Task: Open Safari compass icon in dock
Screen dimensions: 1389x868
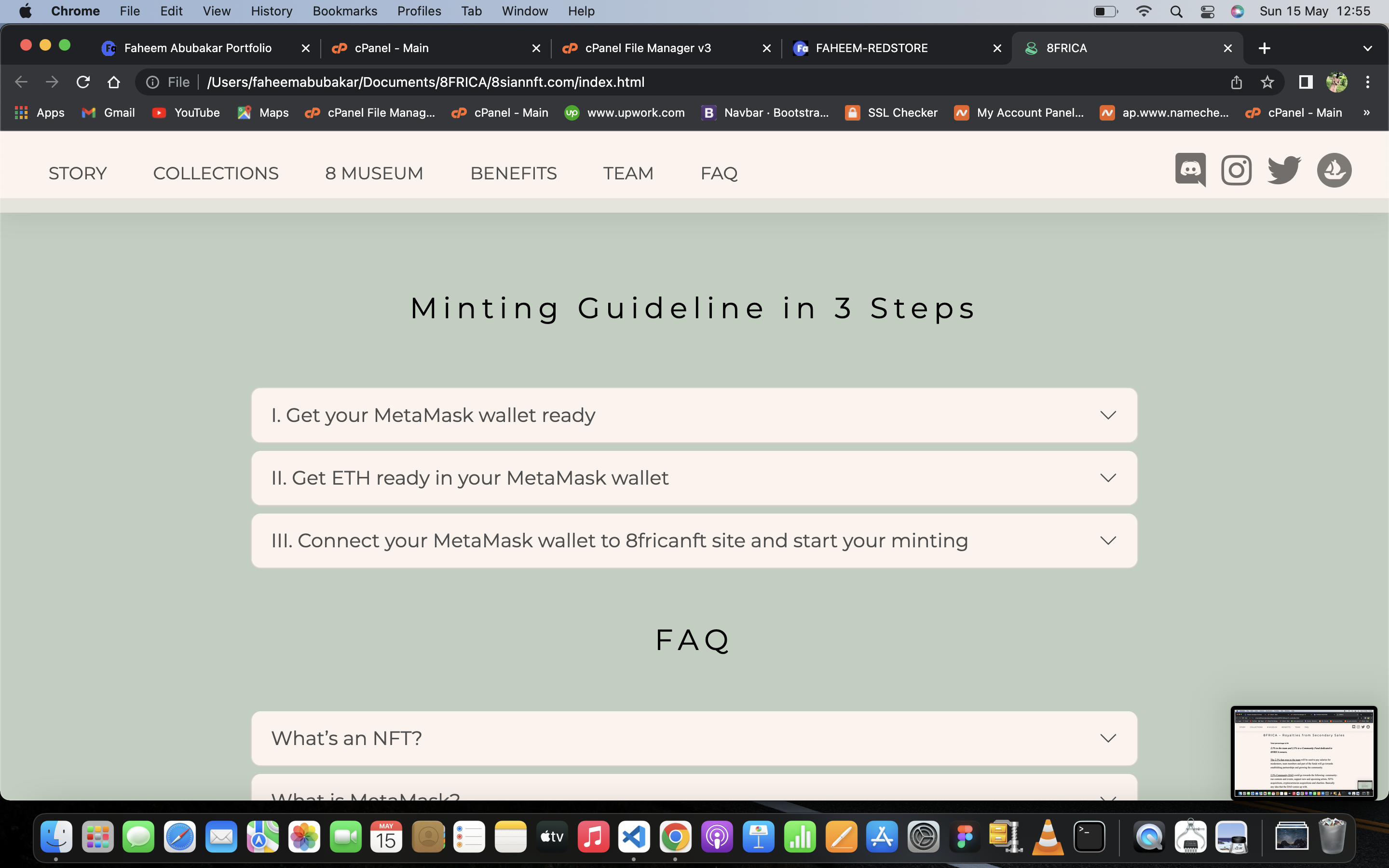Action: 179,837
